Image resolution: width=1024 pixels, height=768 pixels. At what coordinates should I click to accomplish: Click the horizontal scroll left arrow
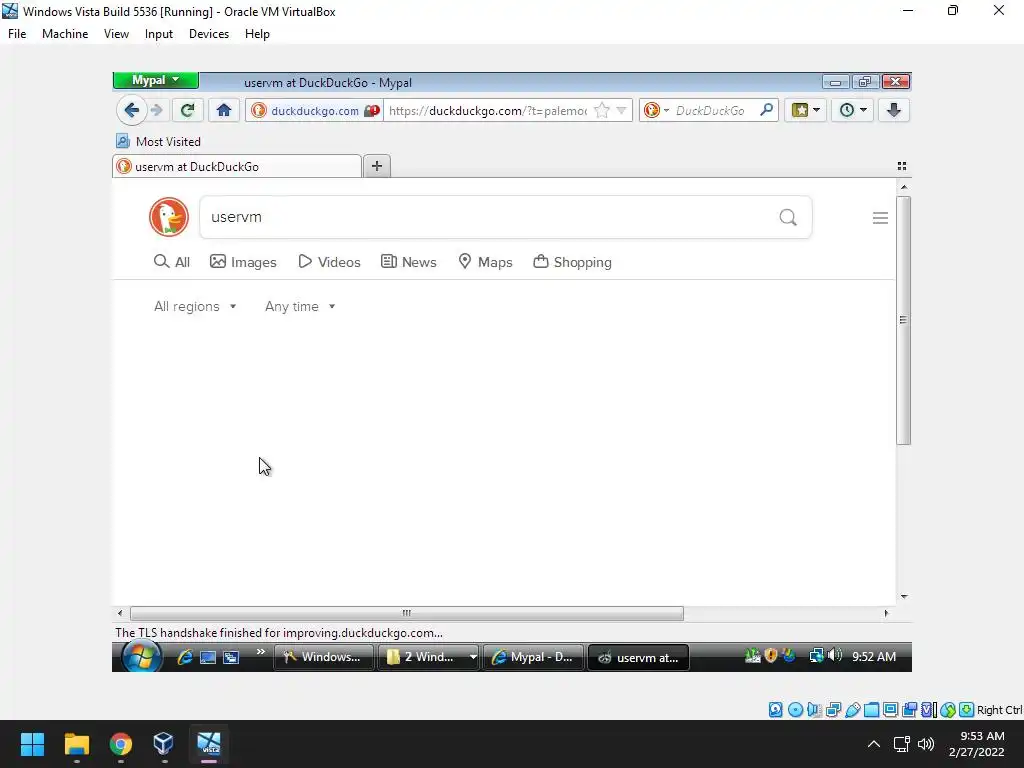coord(120,613)
